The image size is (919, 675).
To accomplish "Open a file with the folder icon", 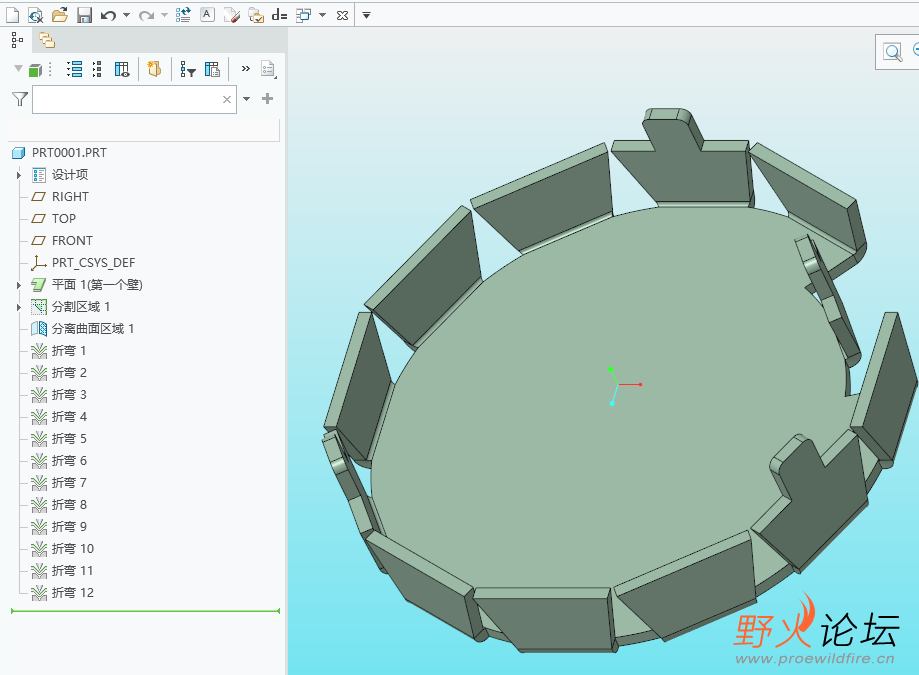I will coord(60,15).
